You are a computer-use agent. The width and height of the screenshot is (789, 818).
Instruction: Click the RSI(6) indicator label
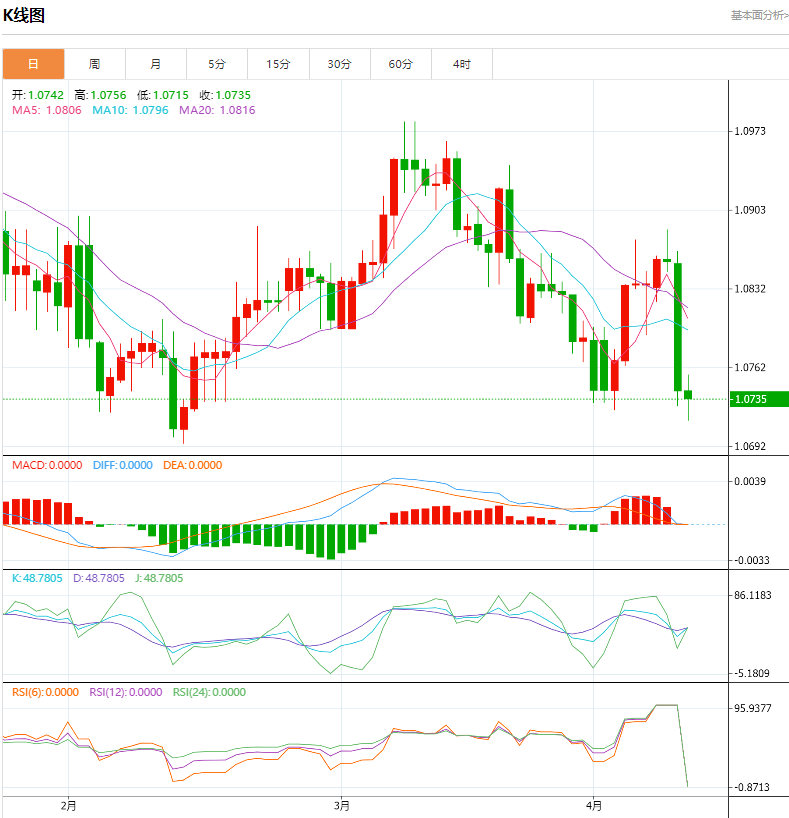pos(45,692)
